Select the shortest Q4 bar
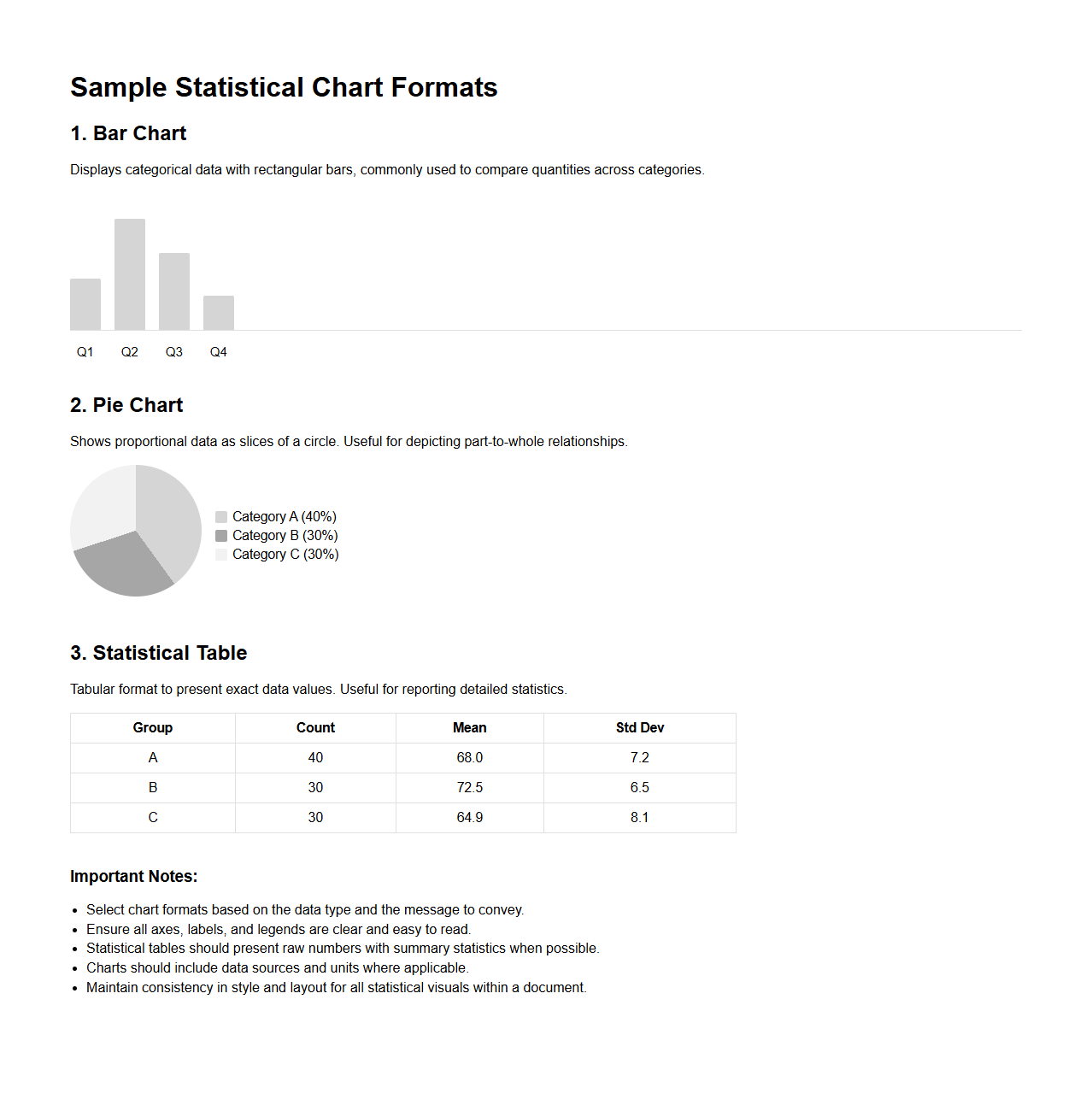 tap(219, 313)
